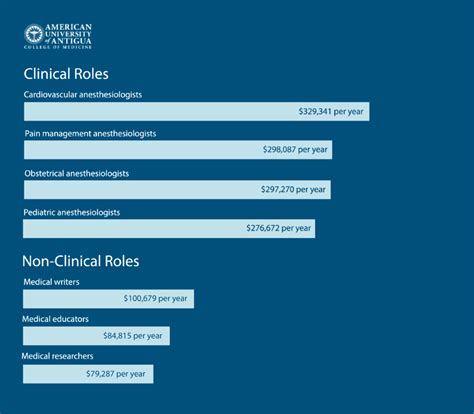Click the American University of Antigua logo
The image size is (474, 414).
(58, 36)
